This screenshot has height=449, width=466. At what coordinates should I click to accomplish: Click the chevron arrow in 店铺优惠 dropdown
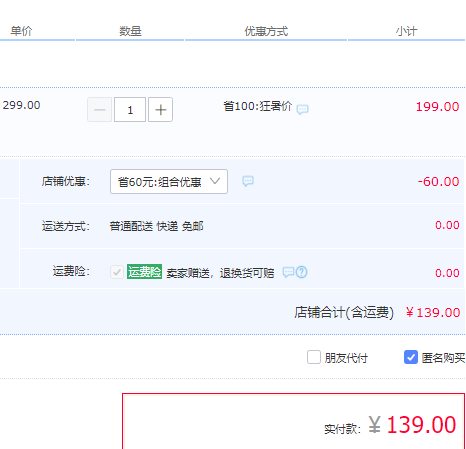point(215,181)
